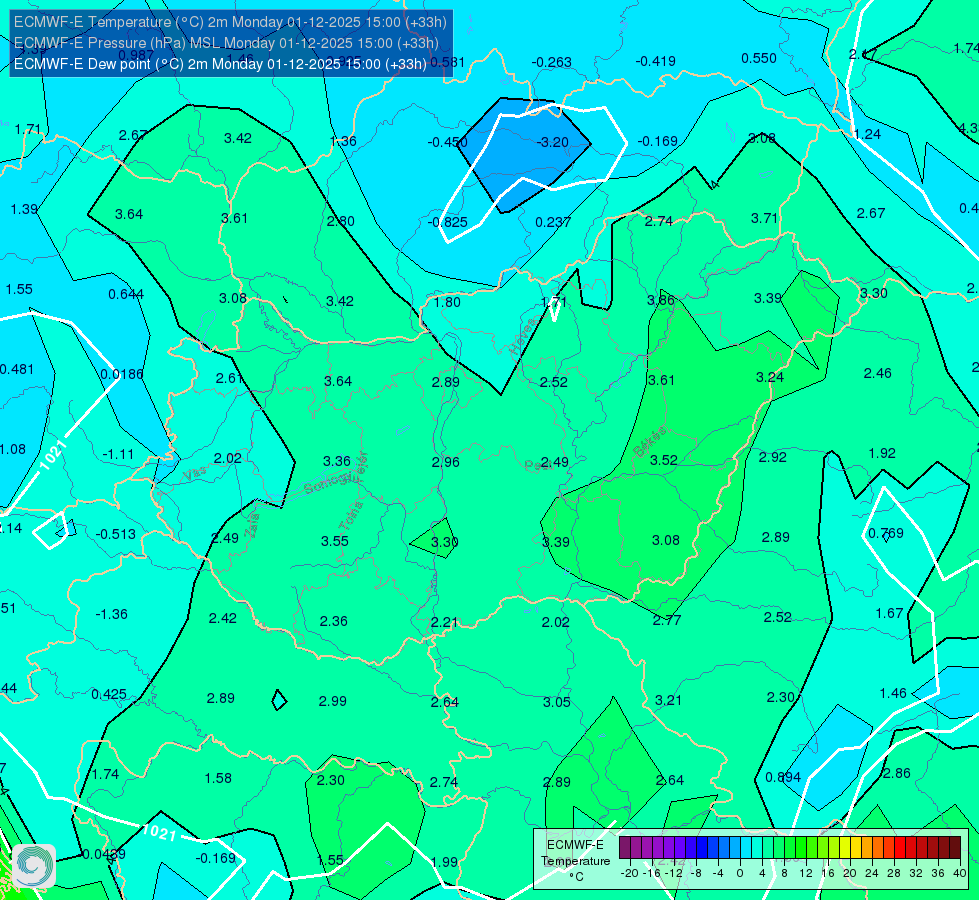Viewport: 979px width, 900px height.
Task: Click the -0.450 temperature value
Action: tap(448, 142)
